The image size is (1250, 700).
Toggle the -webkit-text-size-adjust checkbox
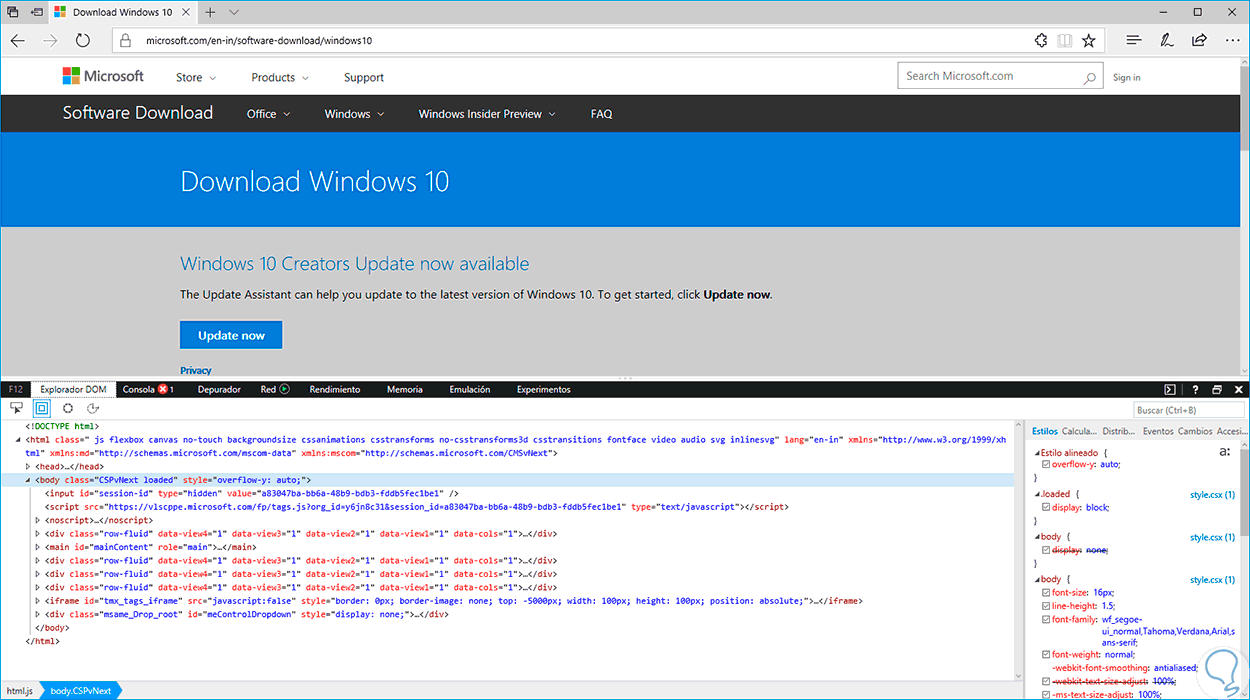tap(1046, 680)
